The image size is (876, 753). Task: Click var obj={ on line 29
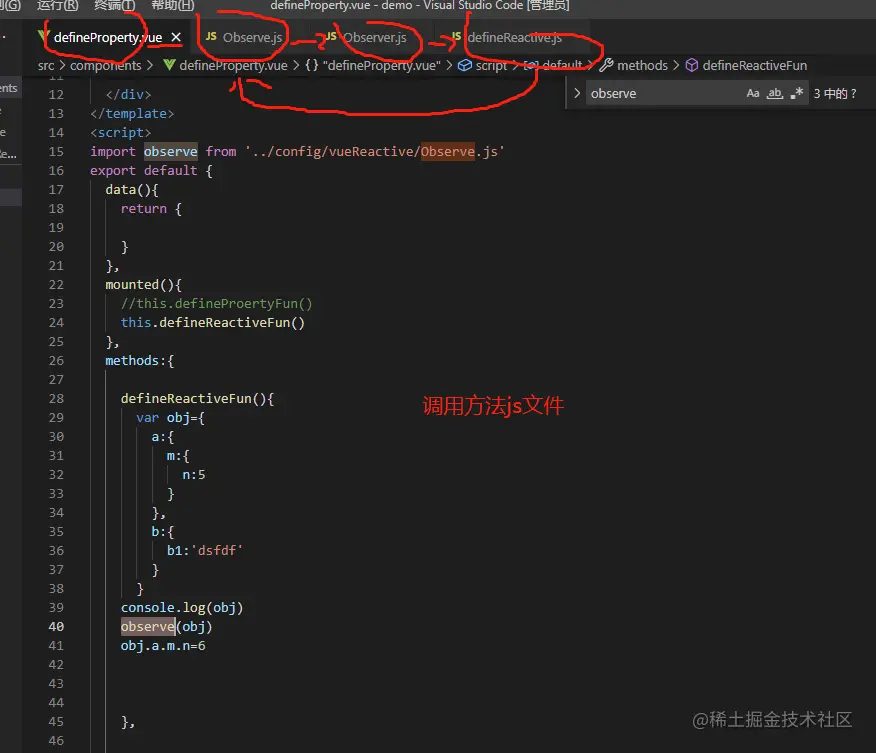point(170,417)
